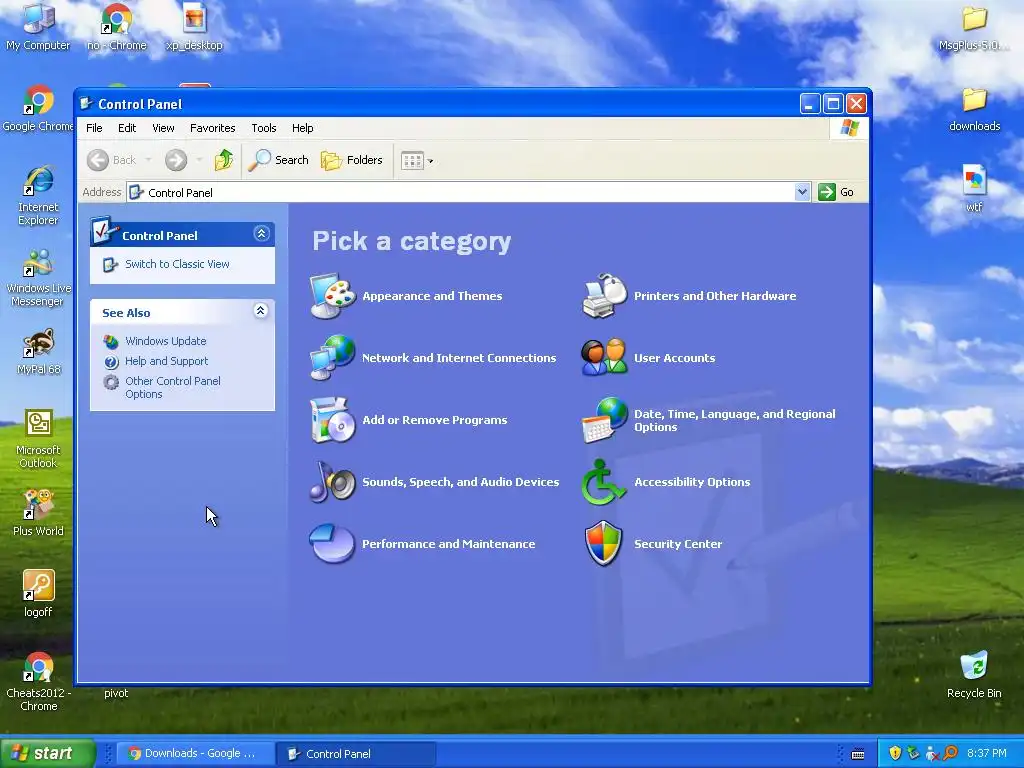Screen dimensions: 1024x768
Task: Open Network and Internet Connections icon
Action: (332, 357)
